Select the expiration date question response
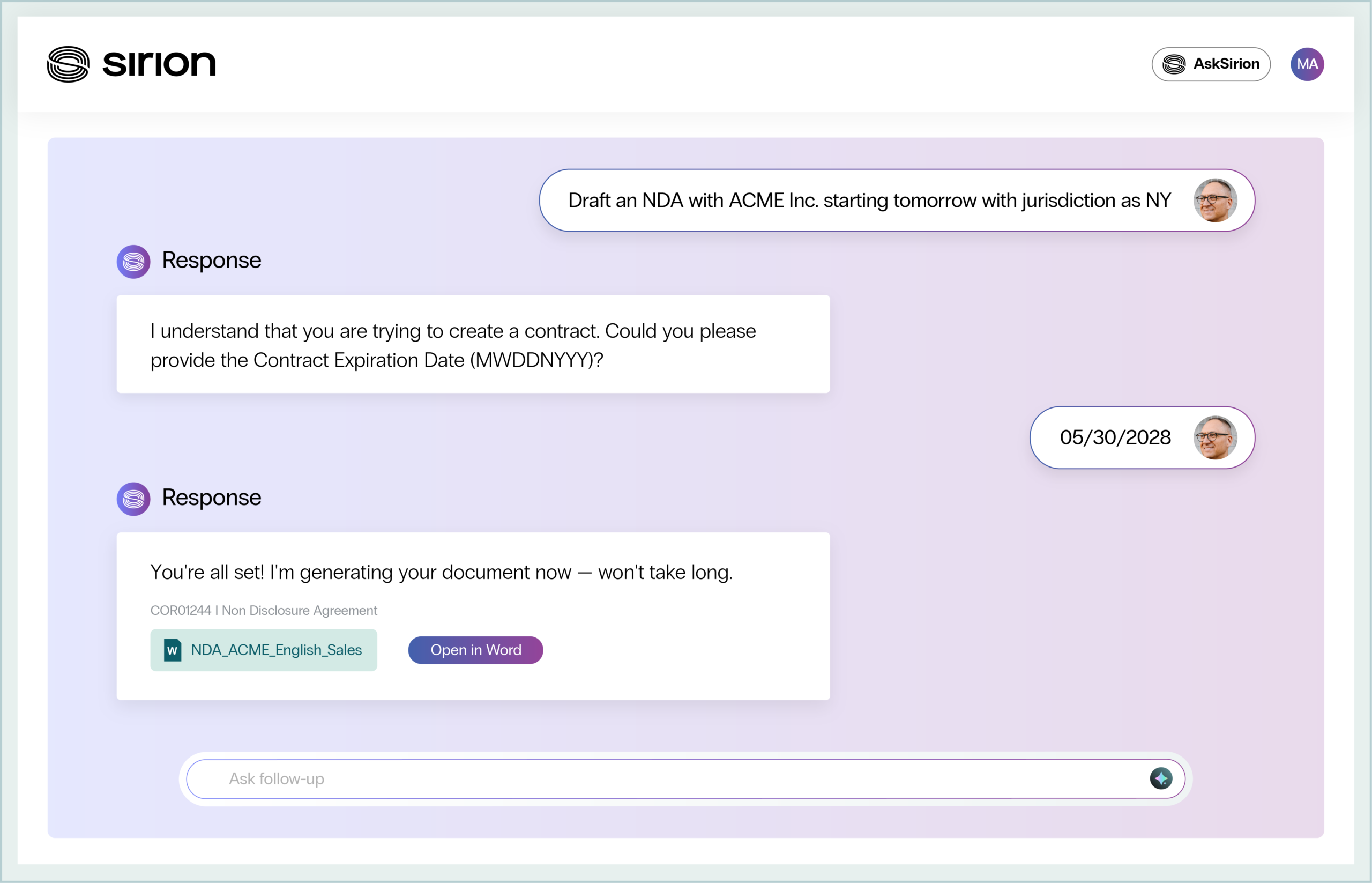Image resolution: width=1372 pixels, height=883 pixels. (473, 344)
